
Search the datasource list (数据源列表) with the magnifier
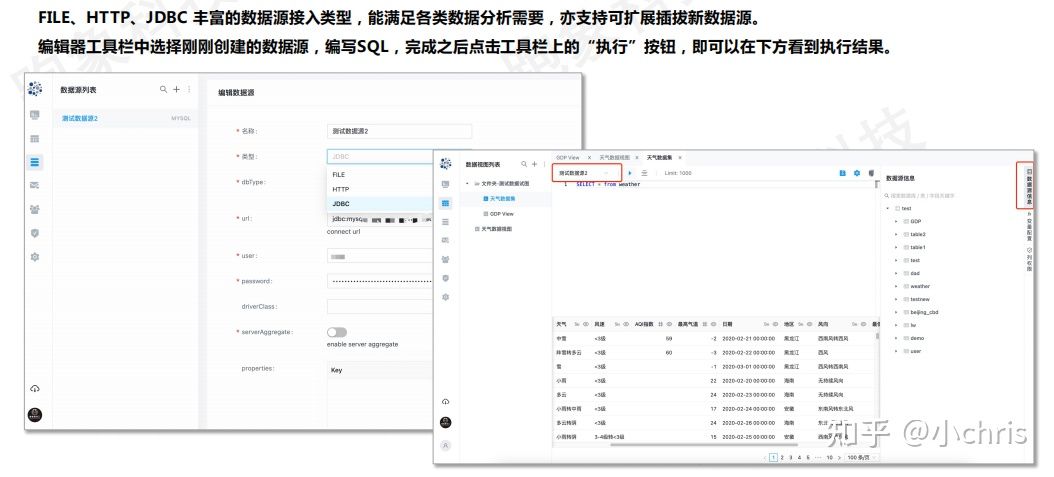tap(163, 89)
